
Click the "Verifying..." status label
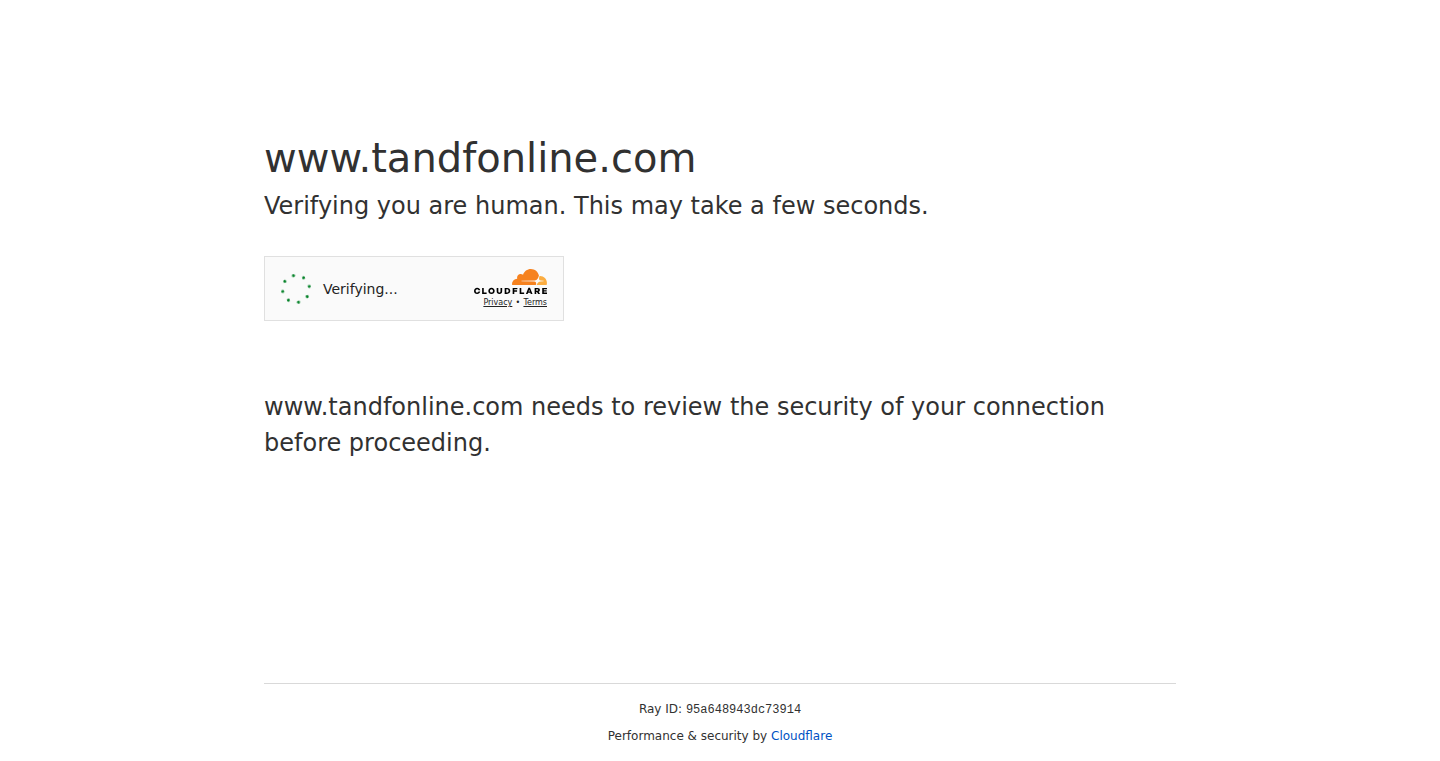point(360,289)
